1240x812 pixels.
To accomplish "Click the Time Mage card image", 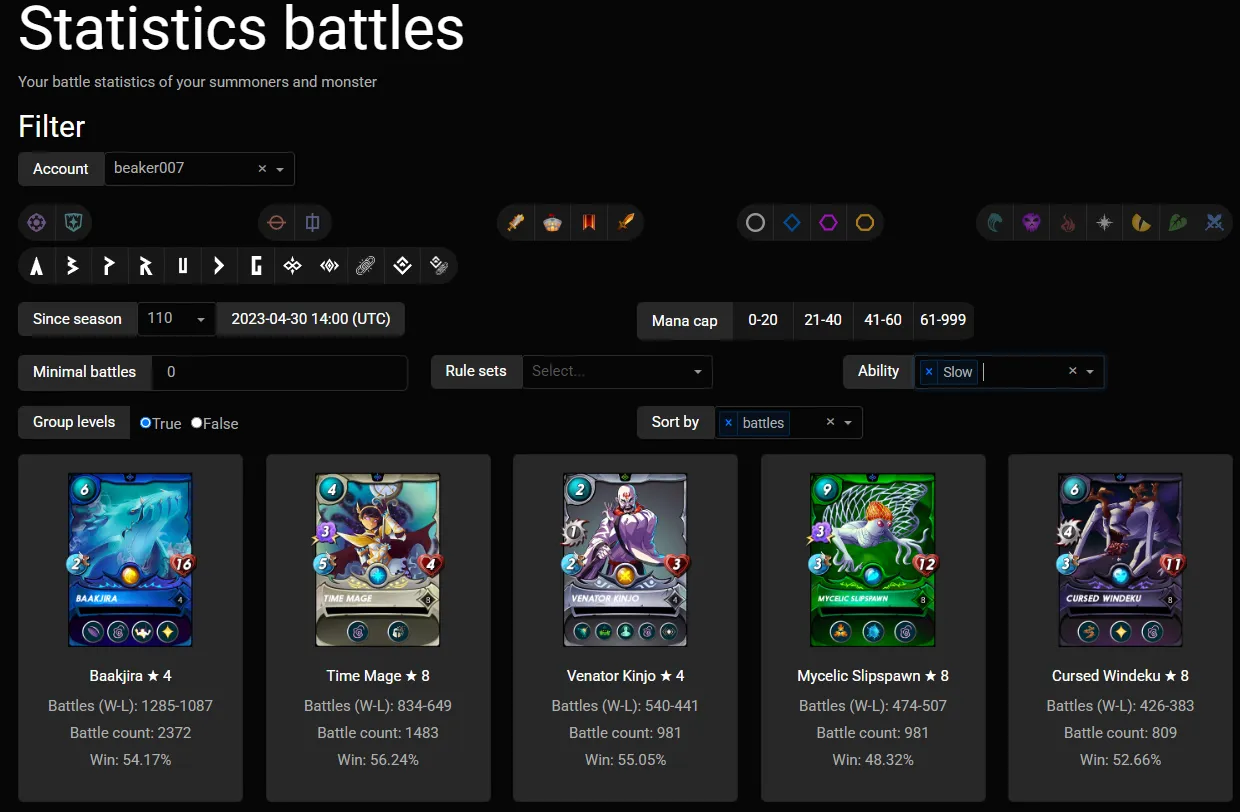I will 378,560.
